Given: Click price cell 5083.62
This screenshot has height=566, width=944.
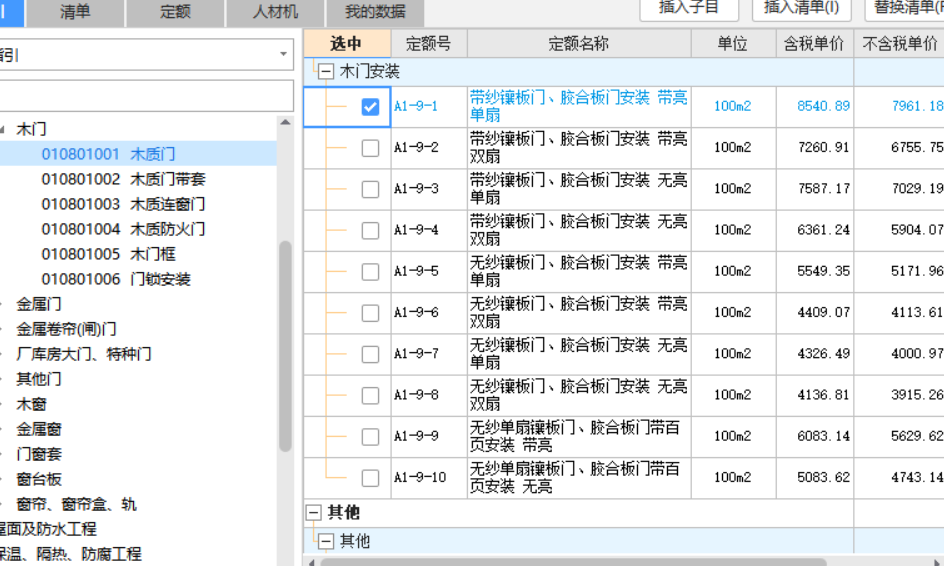Looking at the screenshot, I should [823, 477].
